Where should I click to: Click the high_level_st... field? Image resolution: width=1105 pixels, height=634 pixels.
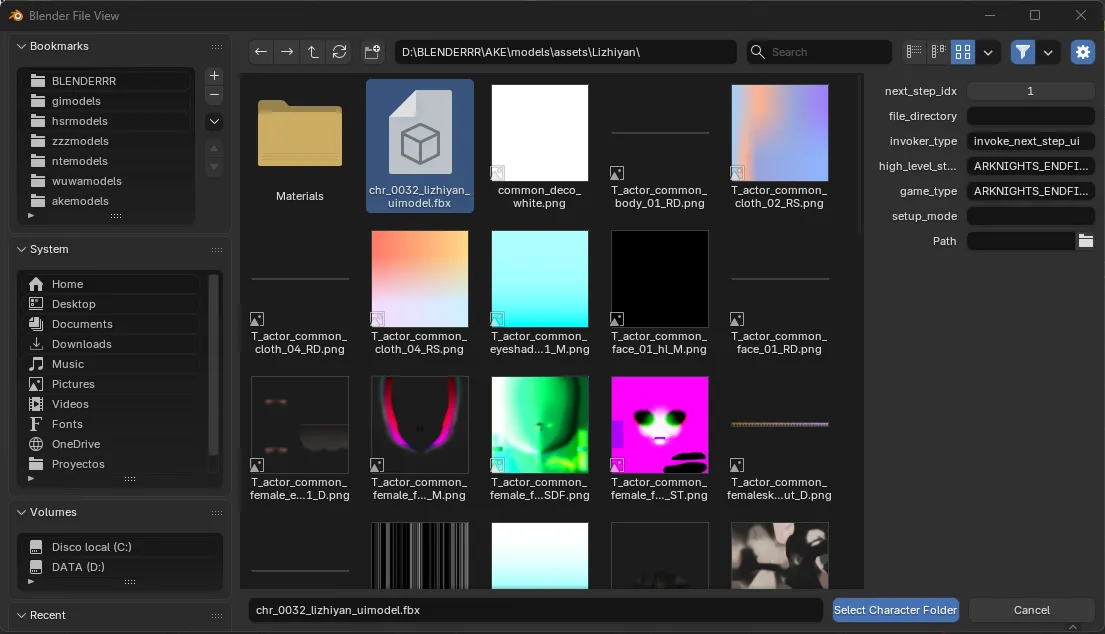pyautogui.click(x=1030, y=166)
